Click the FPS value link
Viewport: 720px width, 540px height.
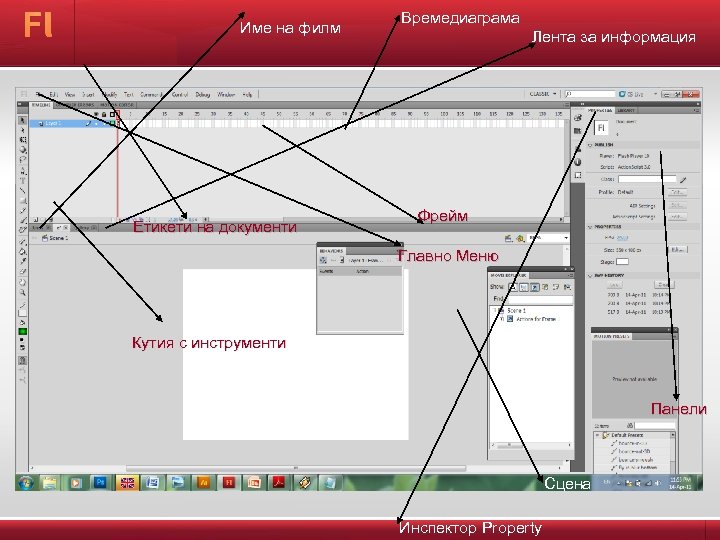(x=622, y=237)
